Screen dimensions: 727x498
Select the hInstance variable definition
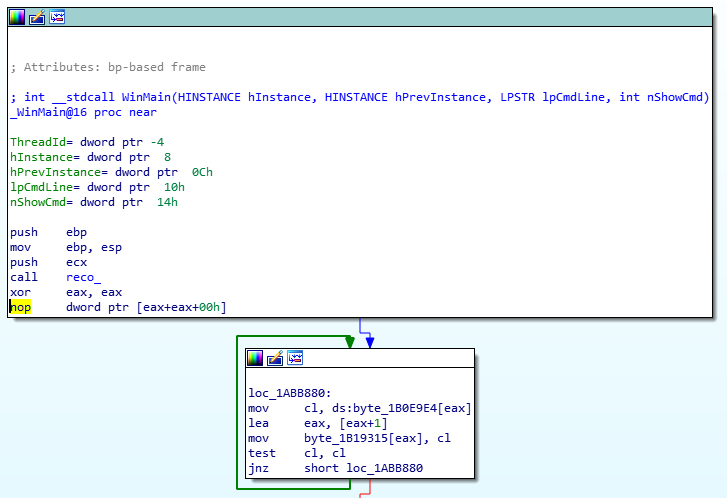[x=90, y=157]
